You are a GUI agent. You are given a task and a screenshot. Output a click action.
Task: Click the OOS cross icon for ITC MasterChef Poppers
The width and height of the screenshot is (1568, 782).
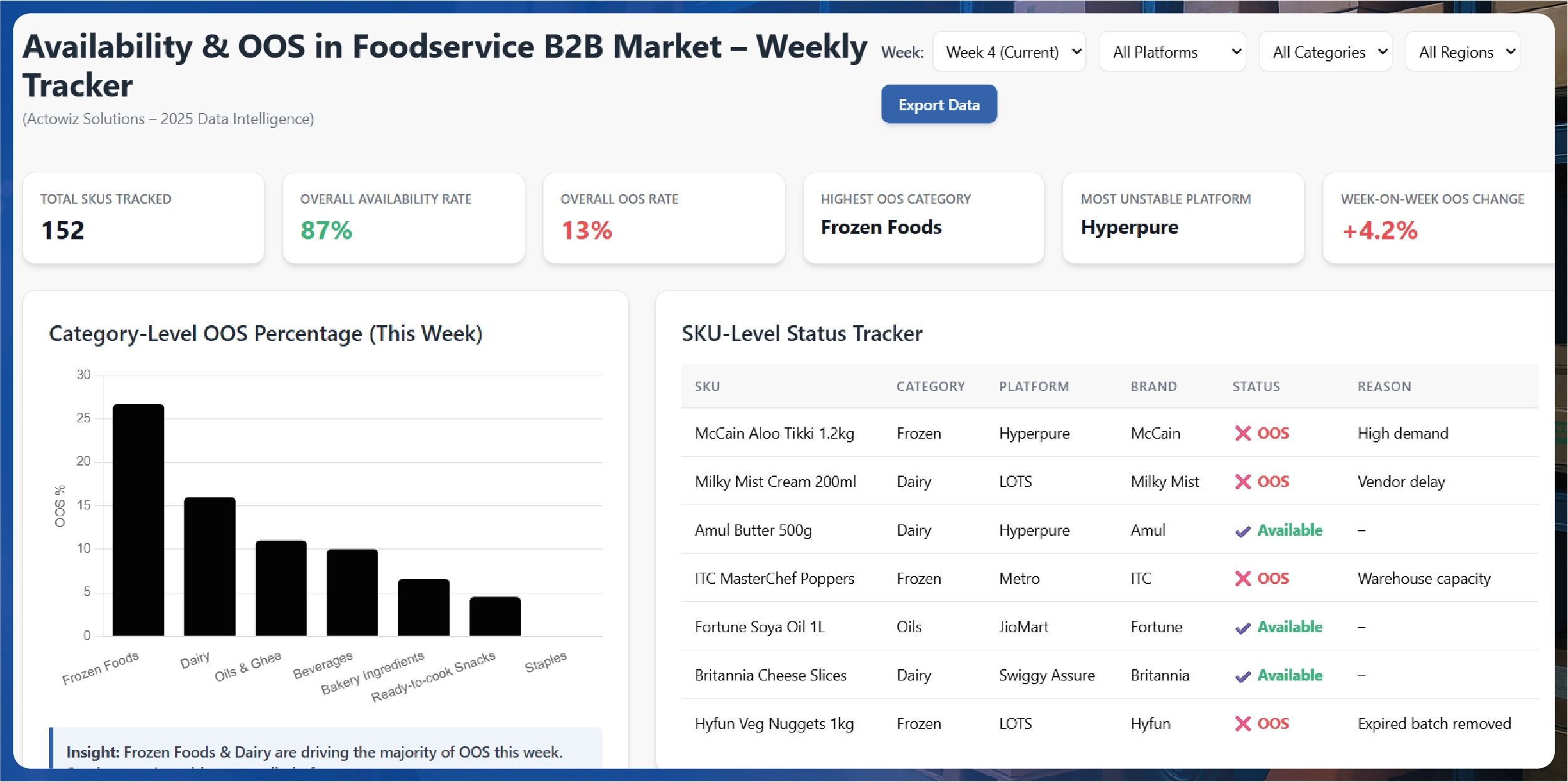point(1242,578)
